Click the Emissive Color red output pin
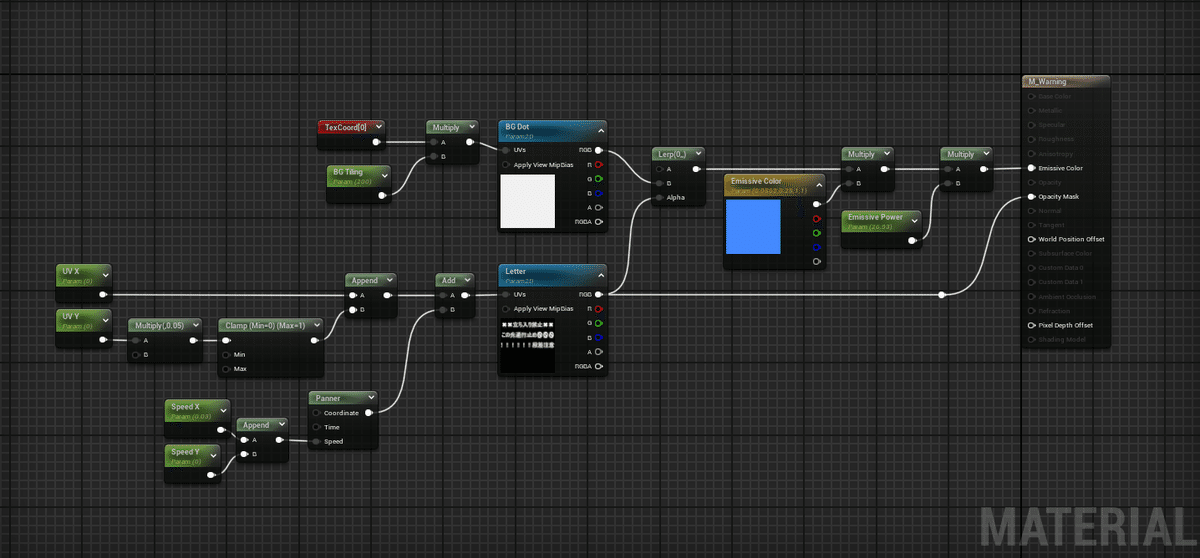1200x558 pixels. click(x=817, y=218)
